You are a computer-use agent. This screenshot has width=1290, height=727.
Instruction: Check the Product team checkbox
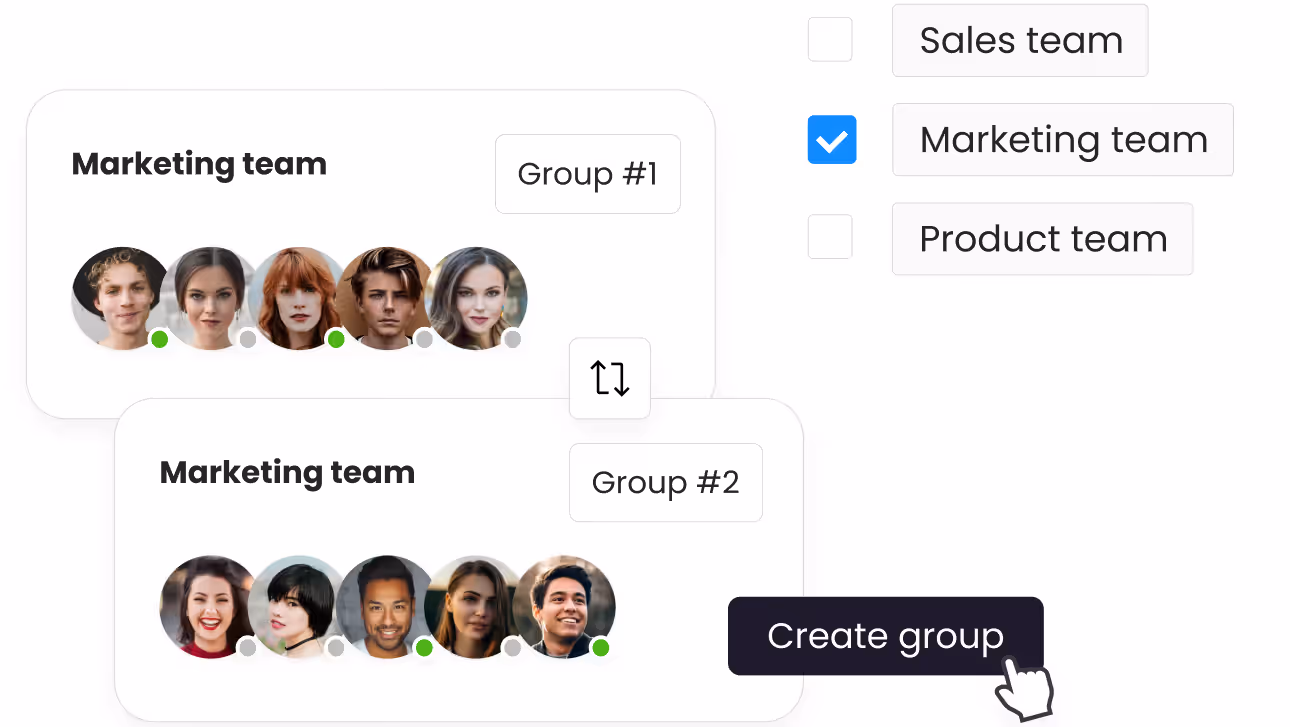point(830,237)
